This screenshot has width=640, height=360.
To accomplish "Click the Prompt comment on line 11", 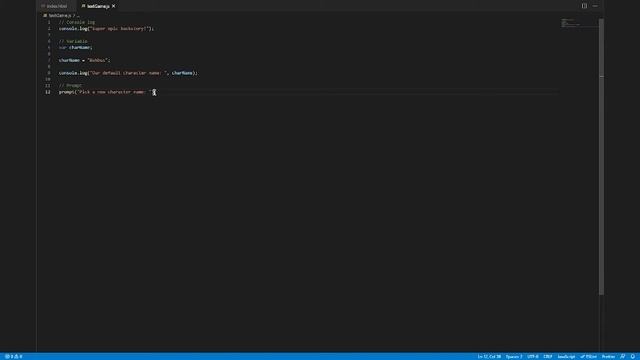I will 70,85.
